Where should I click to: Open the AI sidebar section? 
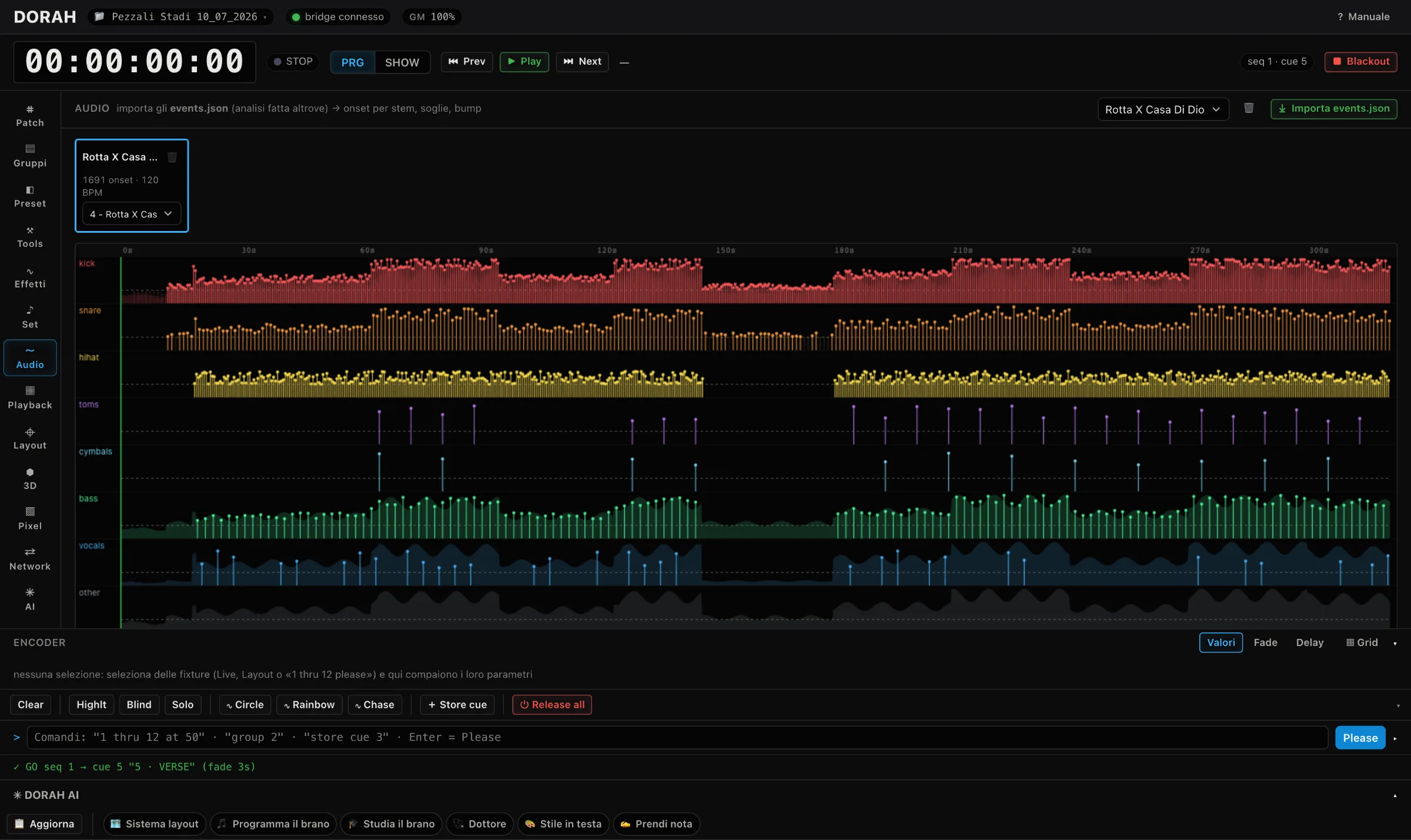[30, 600]
